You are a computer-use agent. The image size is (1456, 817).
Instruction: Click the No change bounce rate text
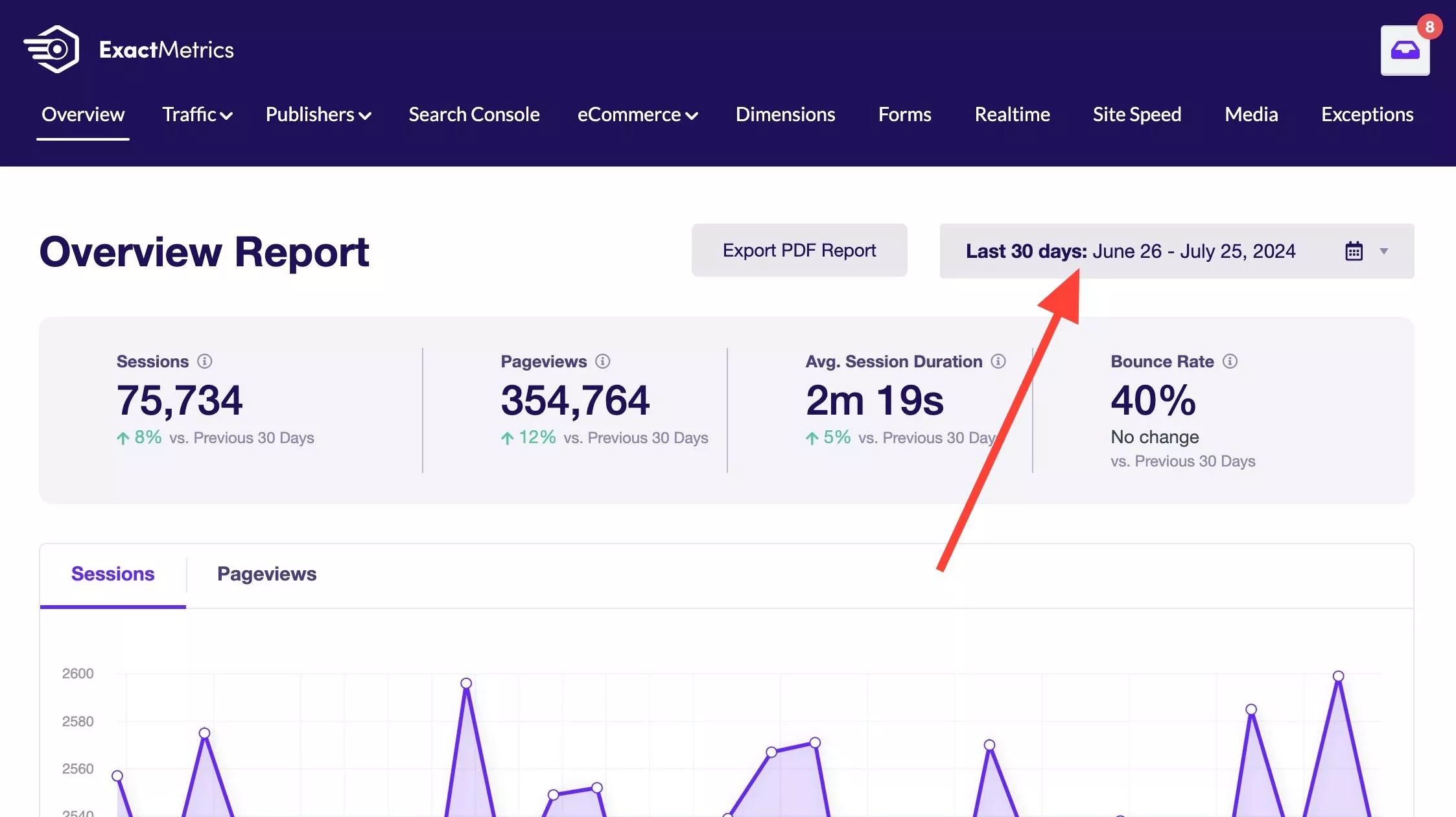click(1155, 437)
